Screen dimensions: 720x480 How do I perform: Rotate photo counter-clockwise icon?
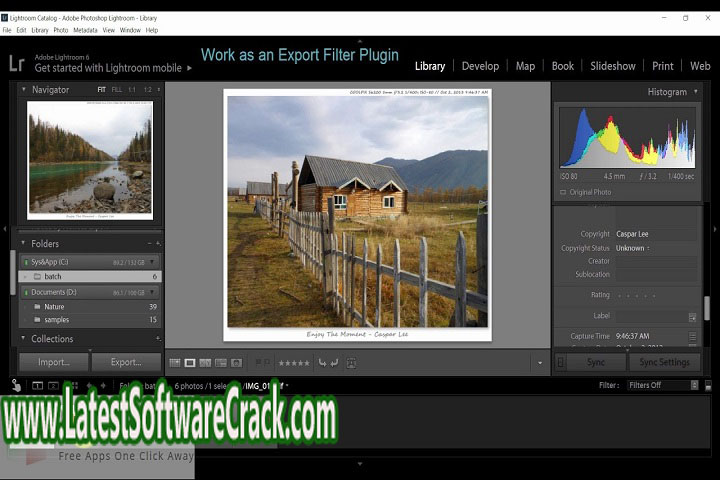(x=322, y=363)
